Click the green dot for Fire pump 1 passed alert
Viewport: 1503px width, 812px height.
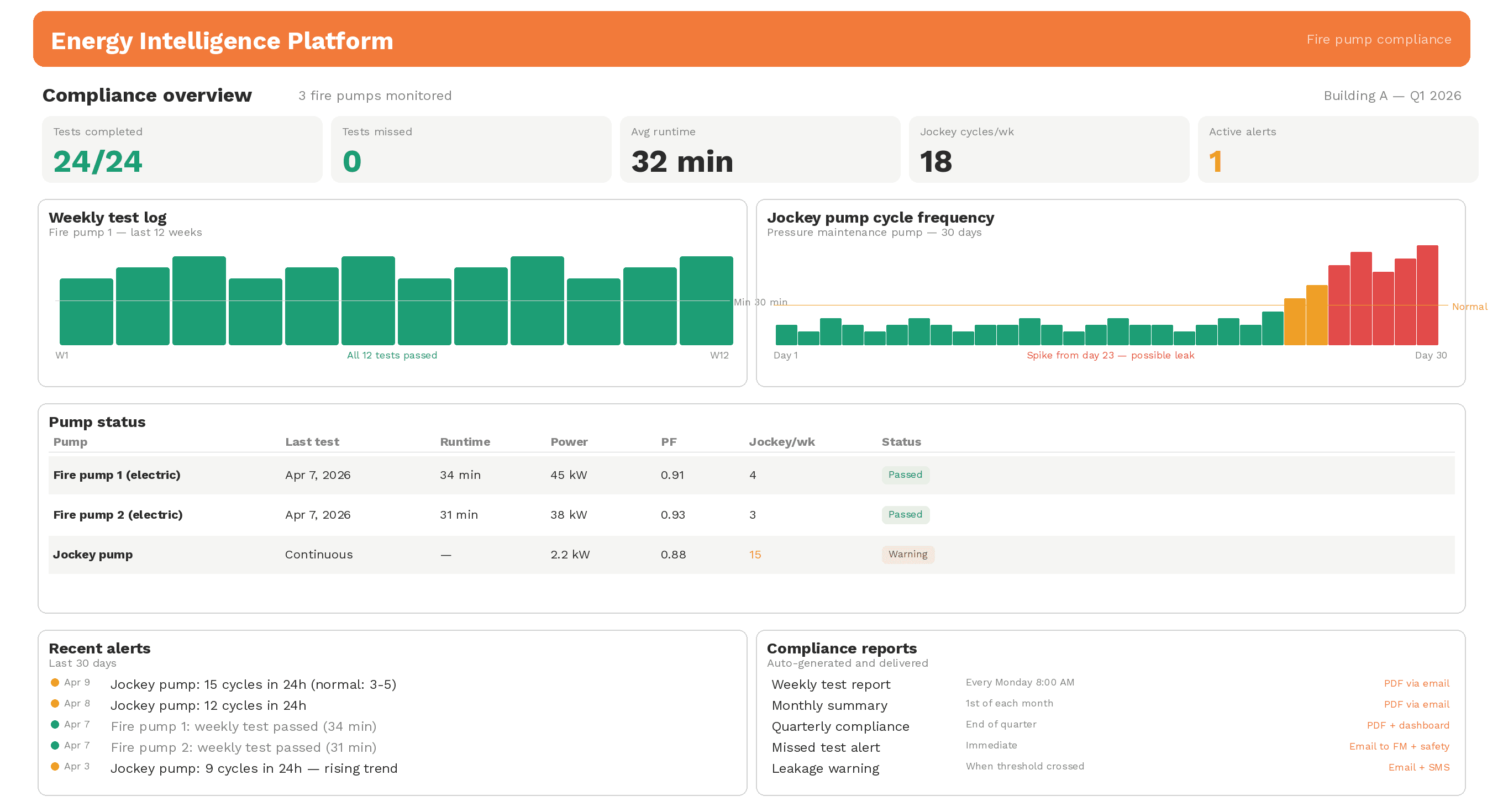tap(55, 724)
